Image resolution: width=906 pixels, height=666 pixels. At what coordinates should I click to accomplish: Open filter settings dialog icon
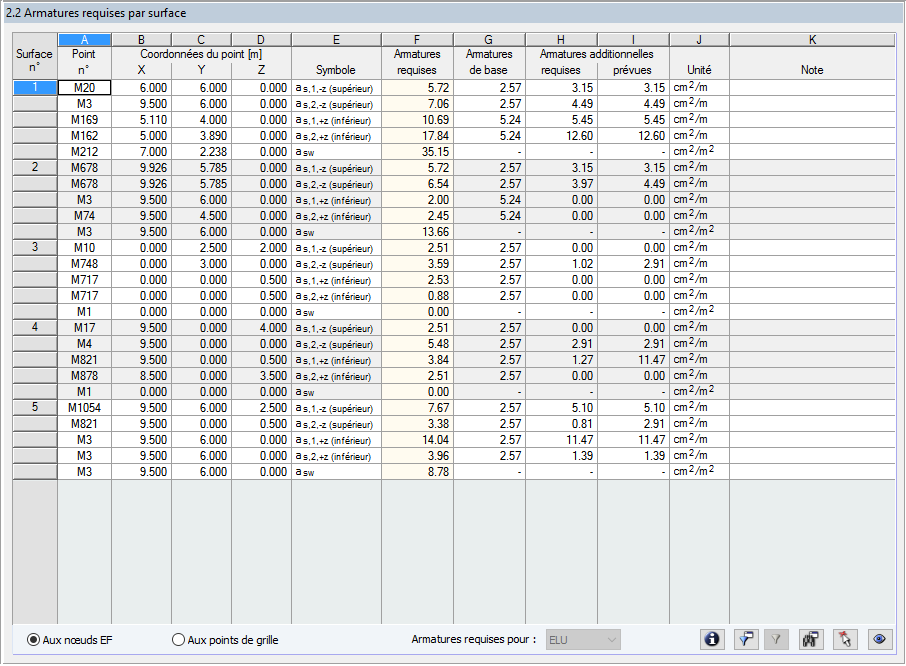pyautogui.click(x=746, y=639)
